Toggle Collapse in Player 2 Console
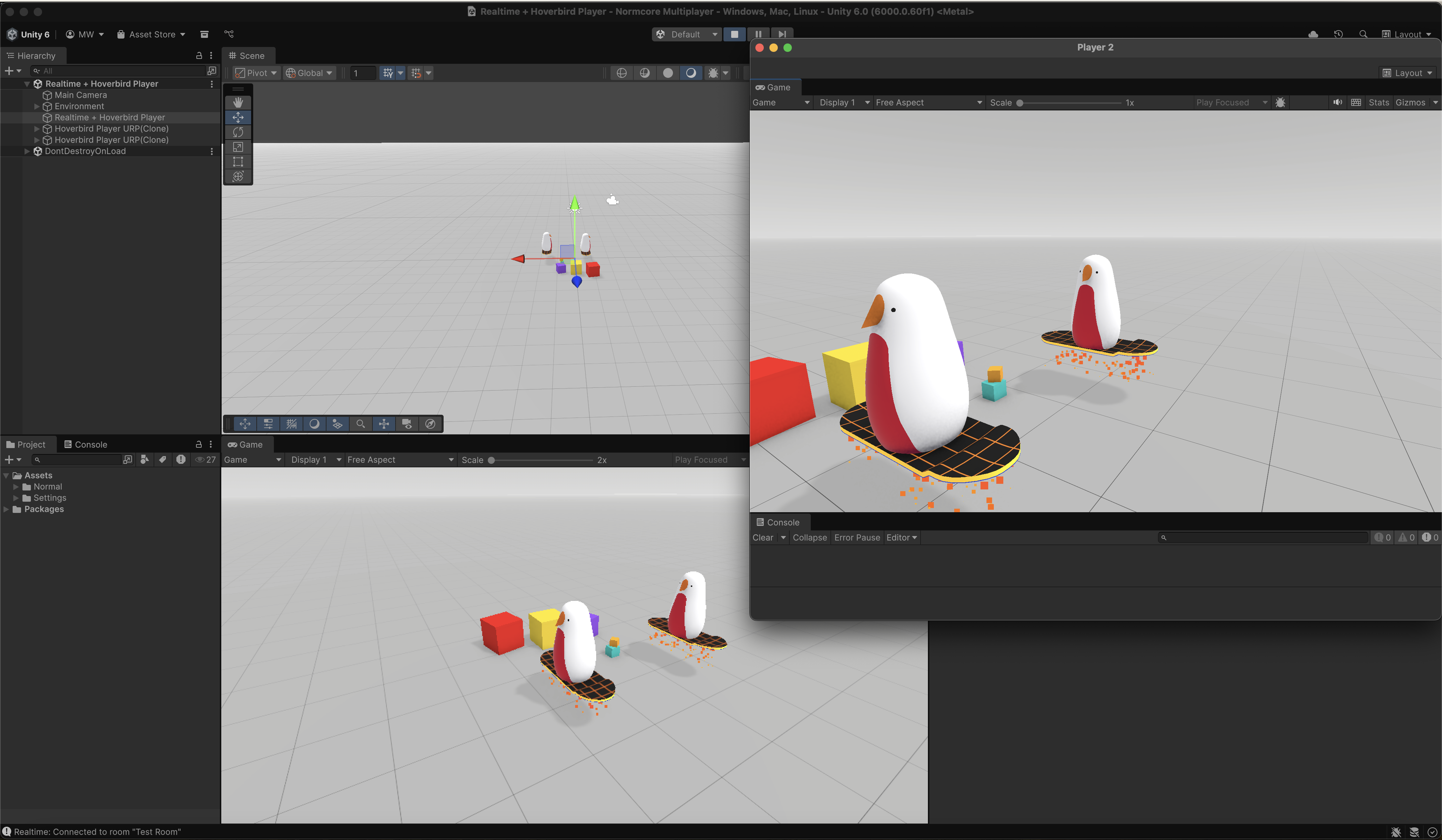Image resolution: width=1442 pixels, height=840 pixels. pos(809,537)
